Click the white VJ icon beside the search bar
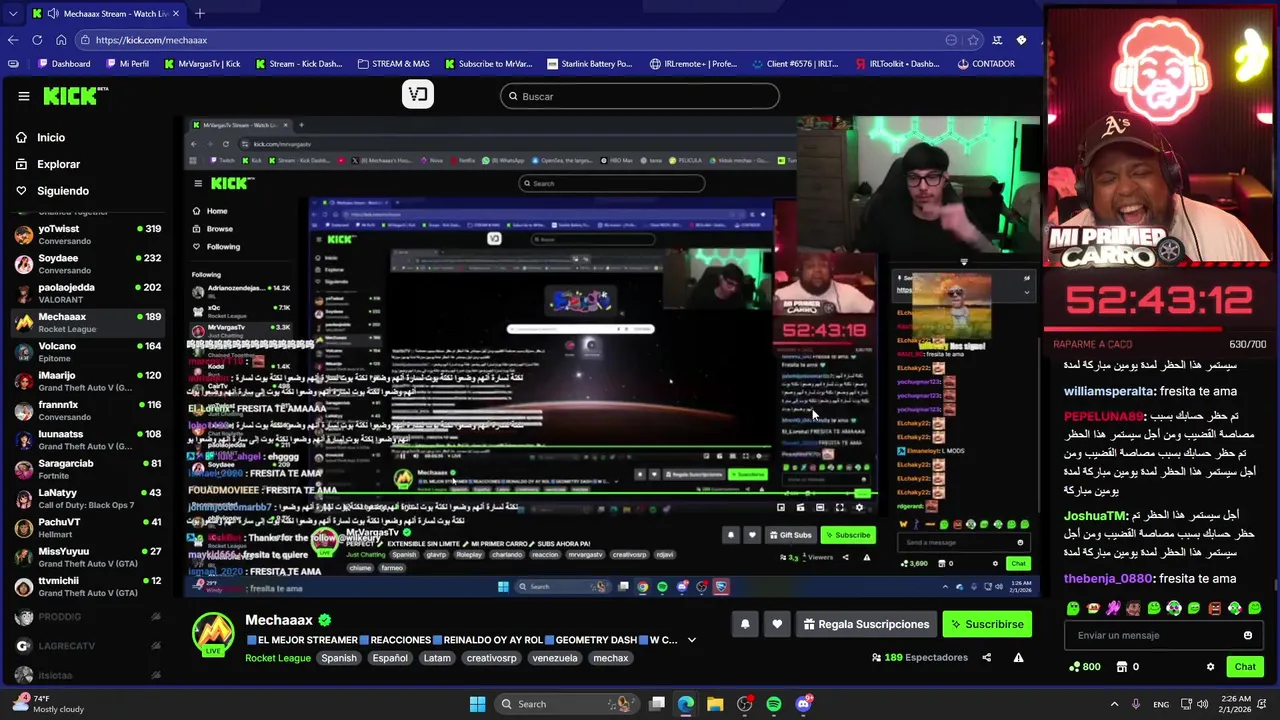This screenshot has height=720, width=1280. tap(418, 95)
